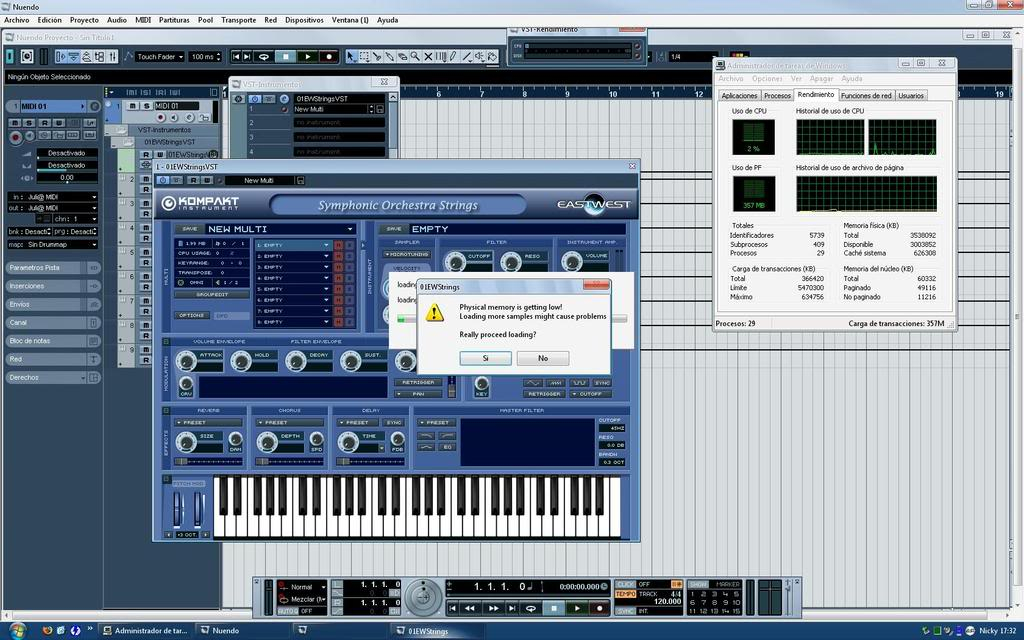Click the CUTOFF knob in filter section
Screen dimensions: 1024x640
point(455,262)
